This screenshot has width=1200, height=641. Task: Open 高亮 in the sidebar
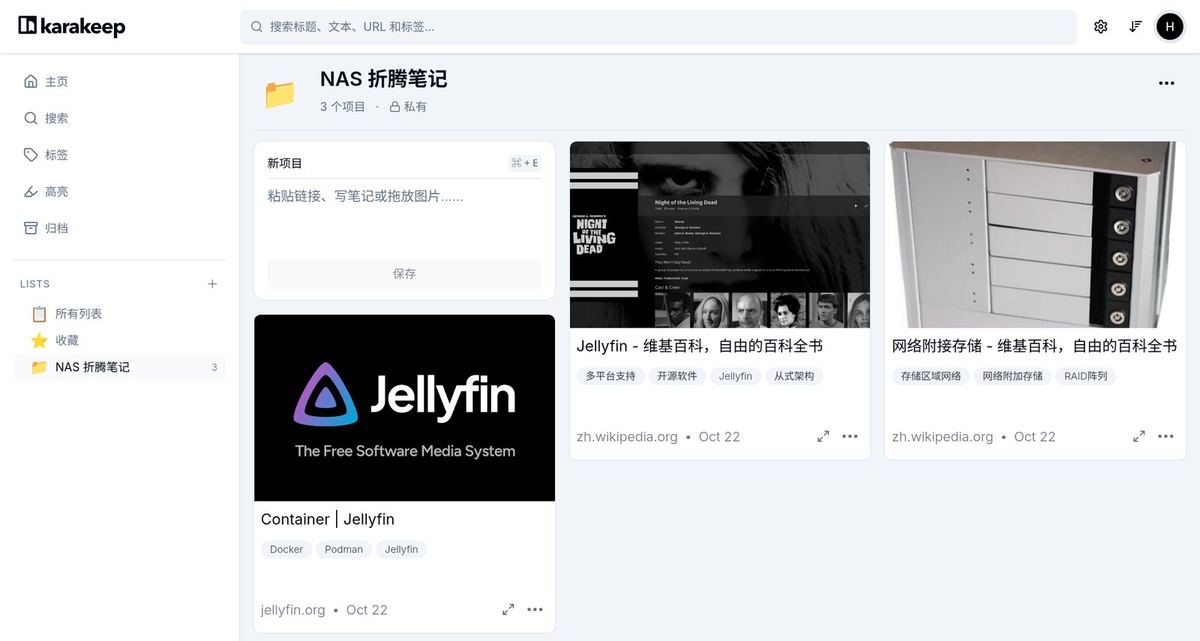pos(120,191)
